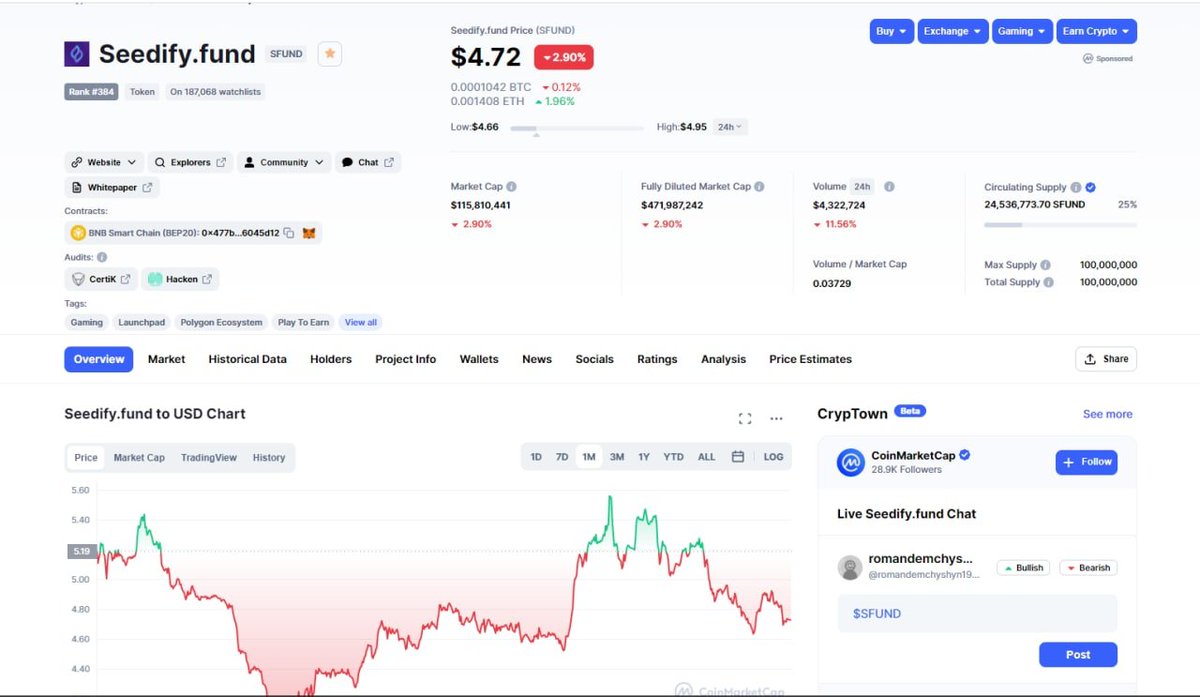Viewport: 1200px width, 697px height.
Task: Expand the Exchange dropdown
Action: click(x=953, y=31)
